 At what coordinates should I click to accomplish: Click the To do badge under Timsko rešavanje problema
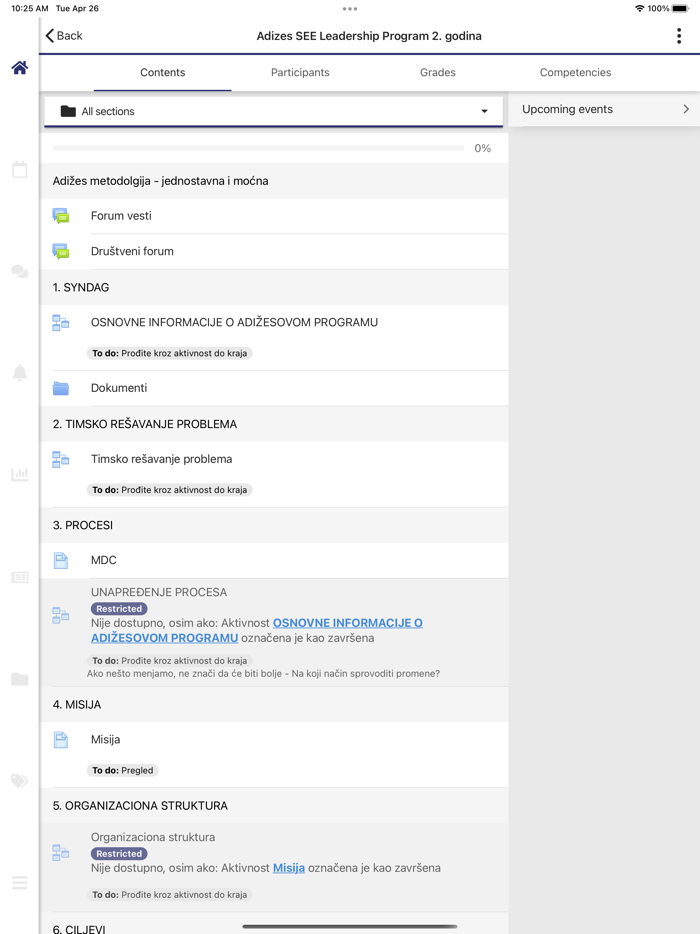coord(170,490)
